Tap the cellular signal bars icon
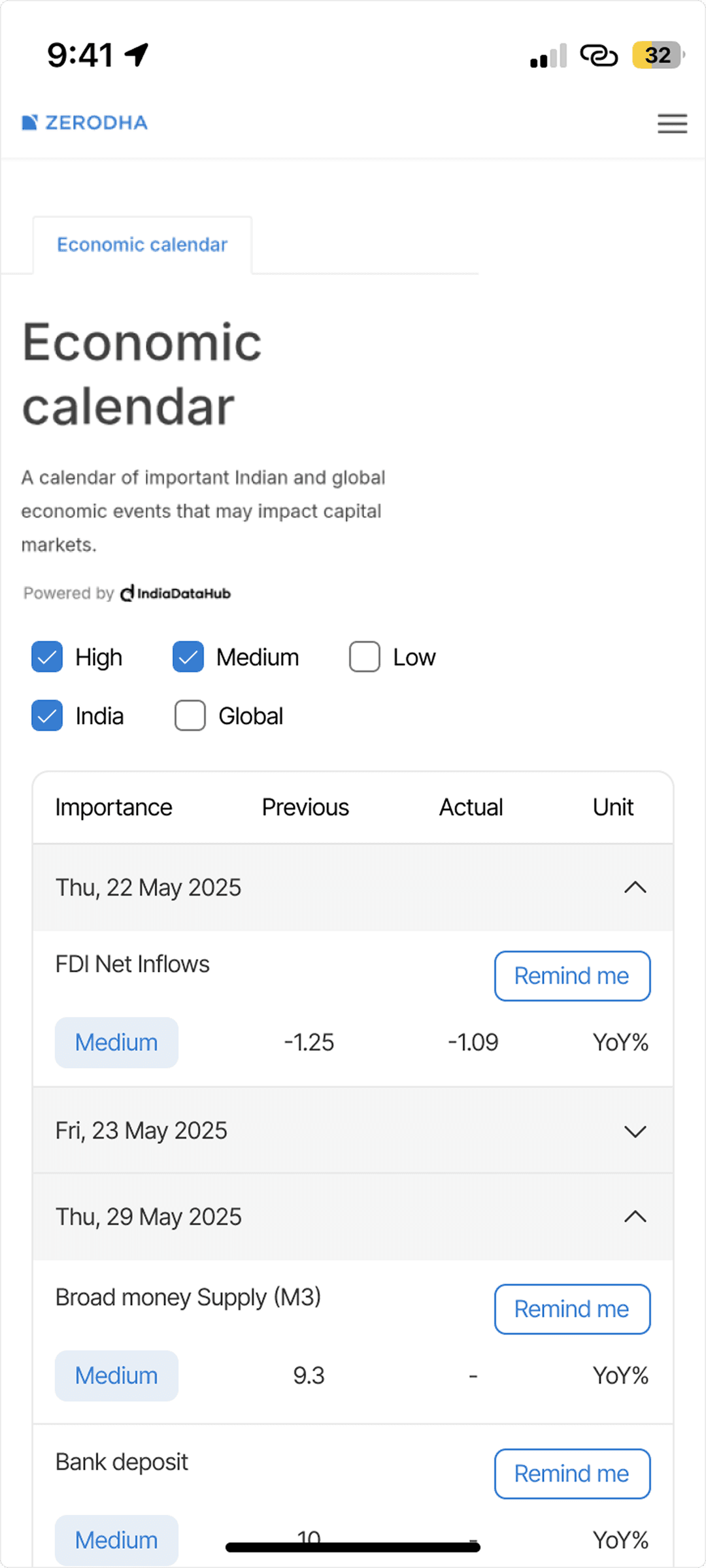Image resolution: width=706 pixels, height=1568 pixels. tap(548, 57)
